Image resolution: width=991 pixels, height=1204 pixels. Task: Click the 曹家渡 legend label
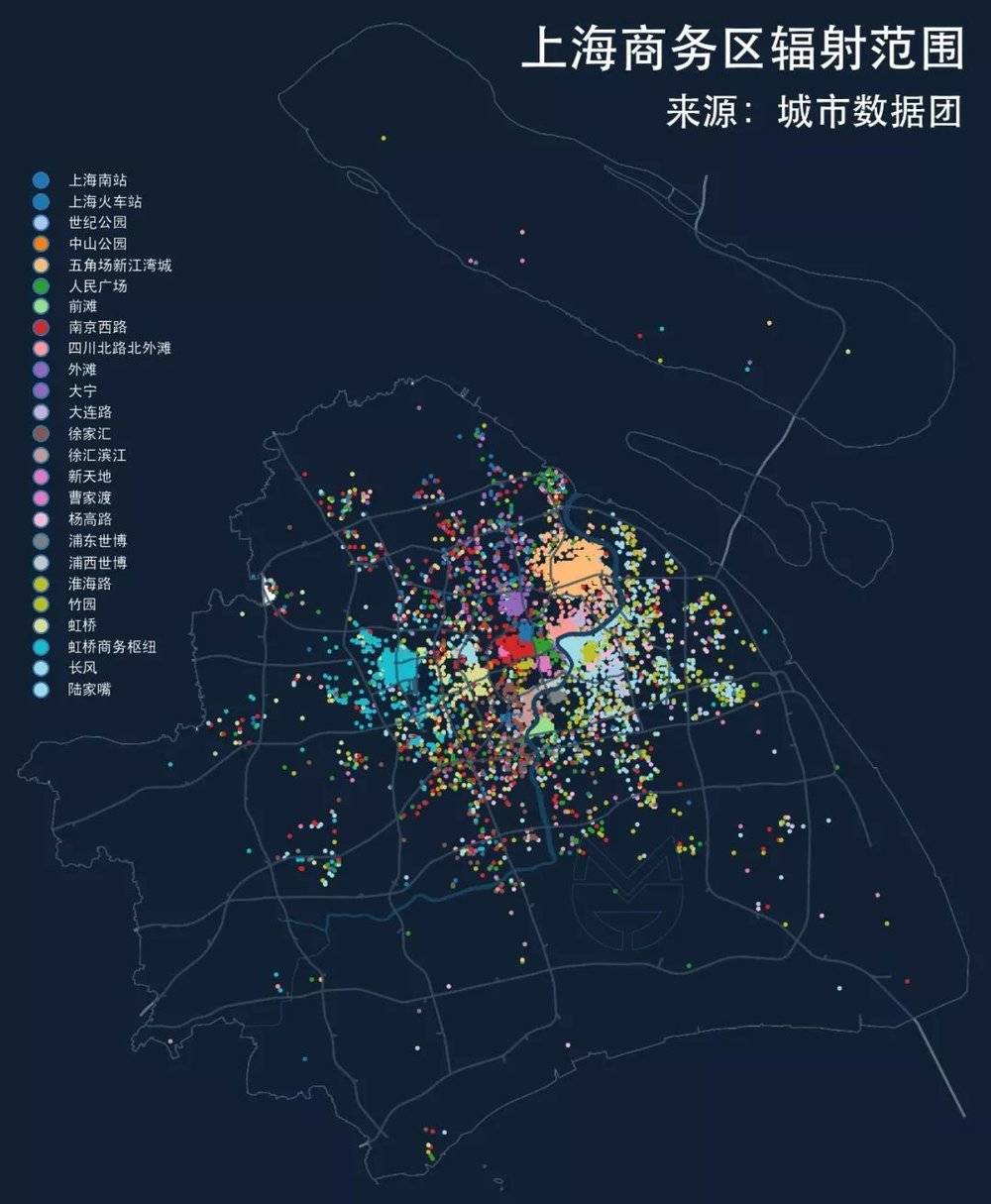point(90,497)
